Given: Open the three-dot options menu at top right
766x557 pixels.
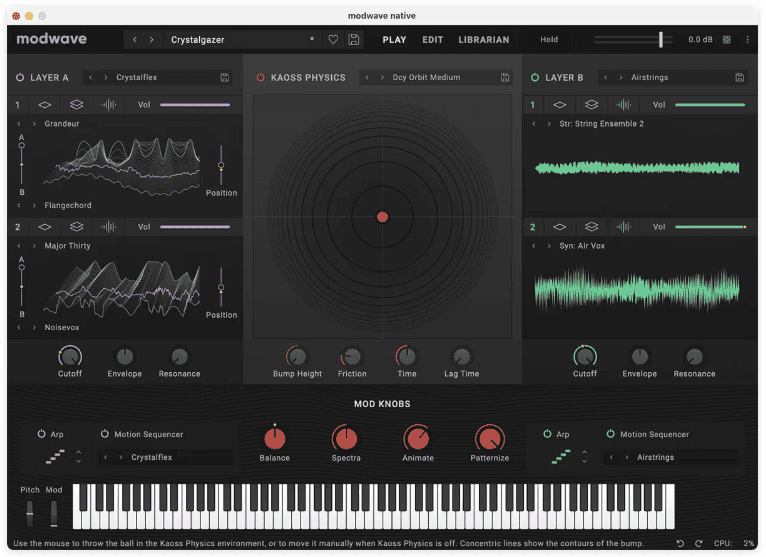Looking at the screenshot, I should pyautogui.click(x=747, y=40).
